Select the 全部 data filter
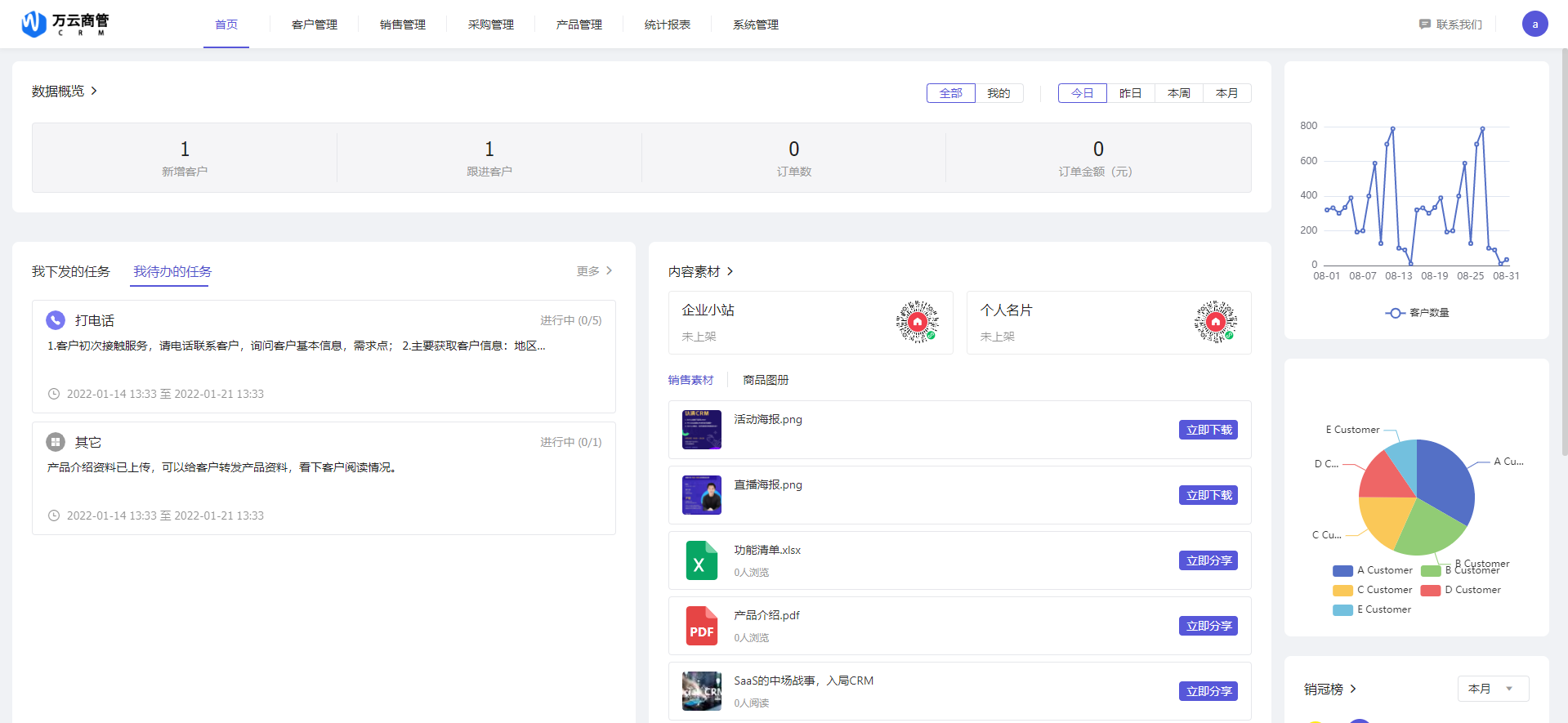1568x723 pixels. (951, 93)
